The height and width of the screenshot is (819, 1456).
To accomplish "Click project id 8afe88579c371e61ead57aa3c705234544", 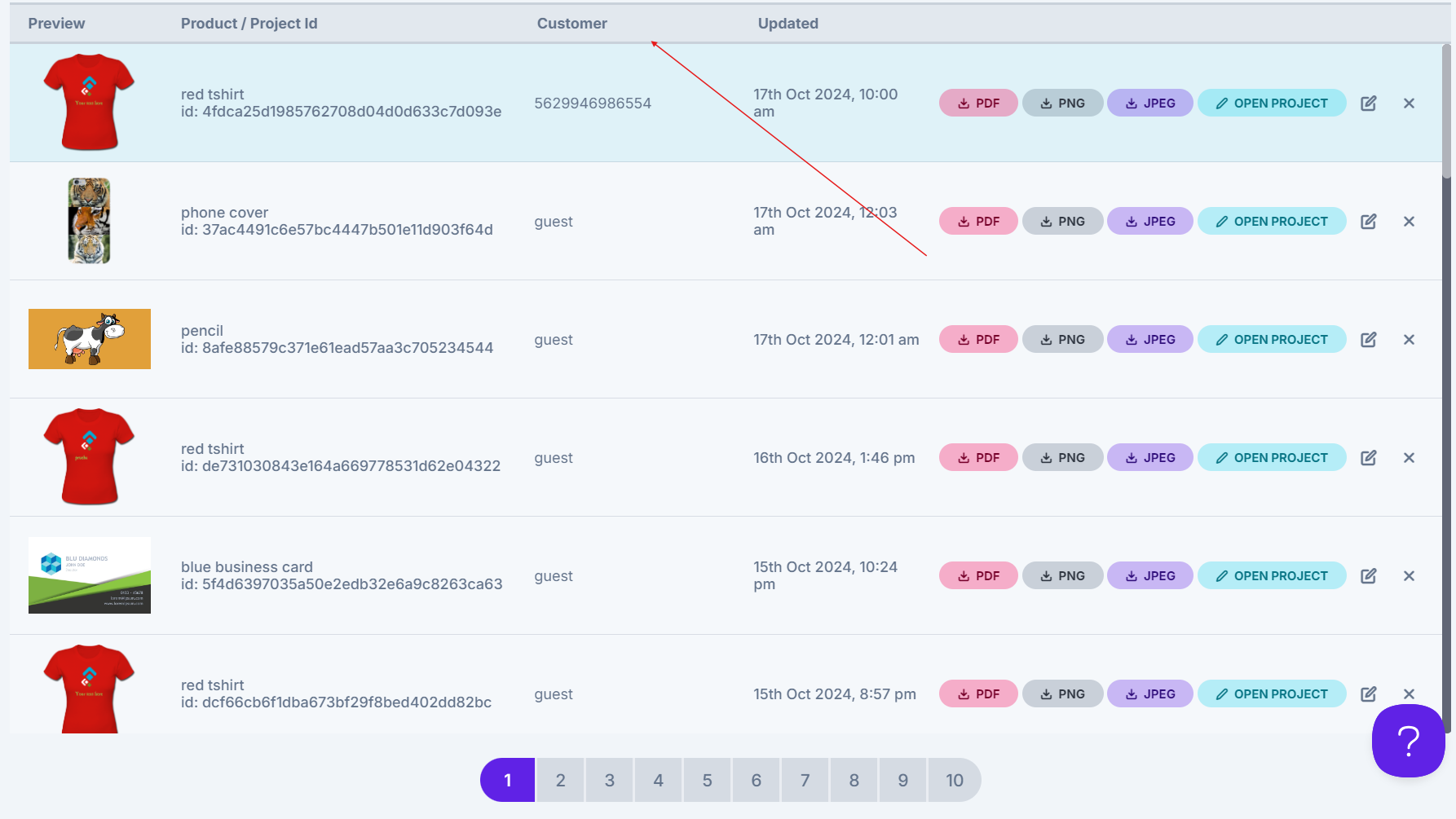I will (x=337, y=348).
